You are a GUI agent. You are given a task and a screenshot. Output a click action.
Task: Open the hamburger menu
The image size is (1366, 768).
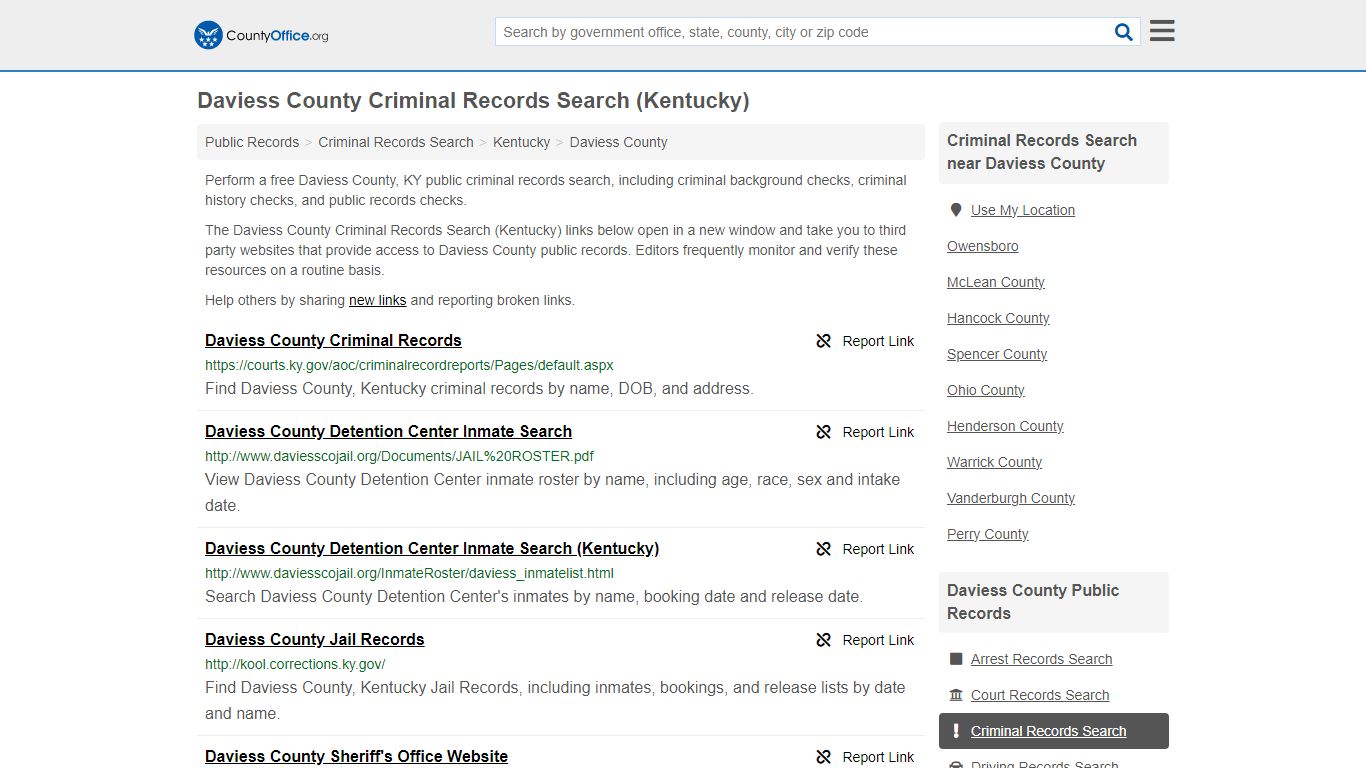[x=1162, y=31]
